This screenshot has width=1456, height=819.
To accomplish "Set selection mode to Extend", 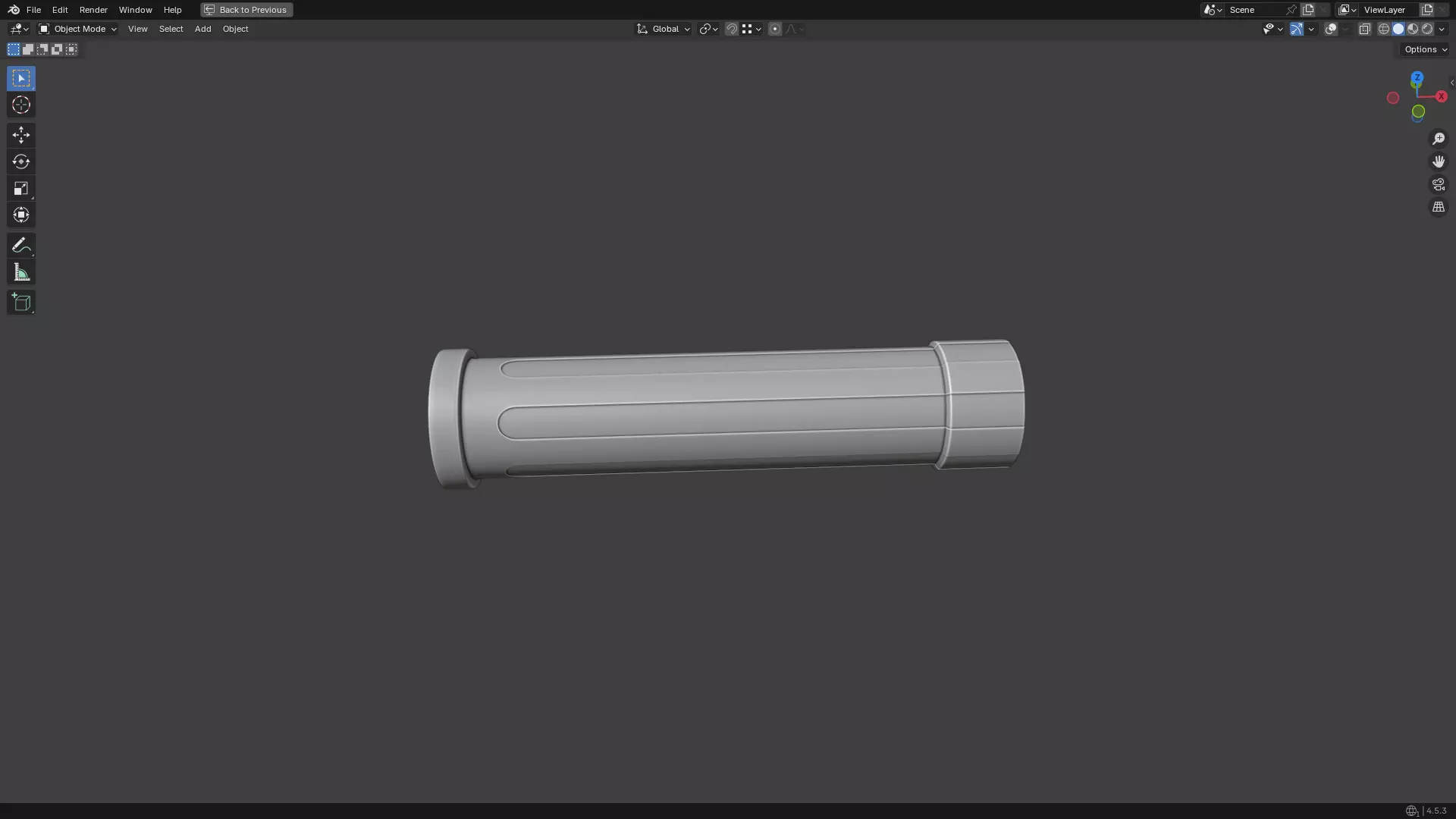I will 28,49.
